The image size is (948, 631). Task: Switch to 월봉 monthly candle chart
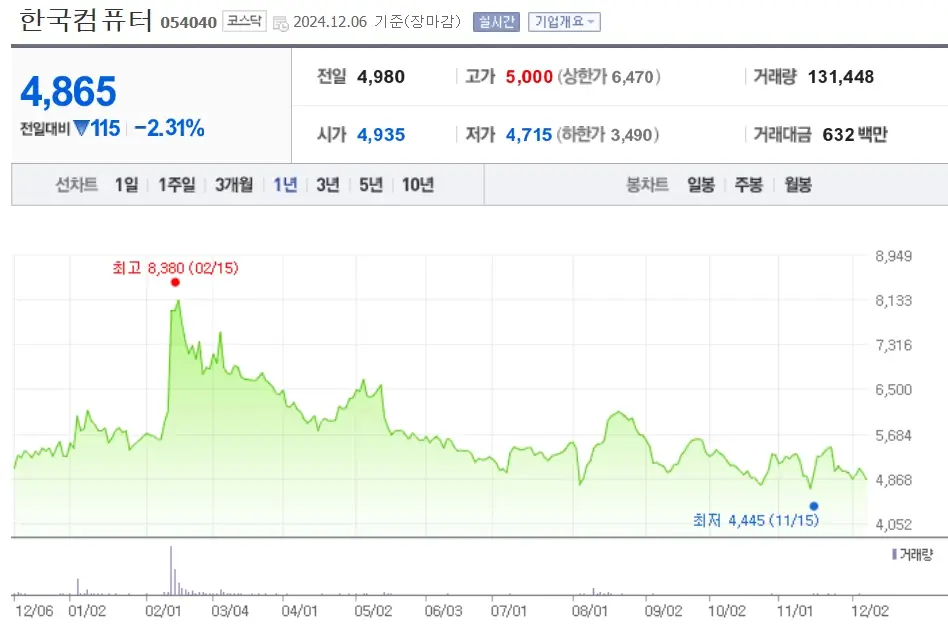click(x=797, y=184)
